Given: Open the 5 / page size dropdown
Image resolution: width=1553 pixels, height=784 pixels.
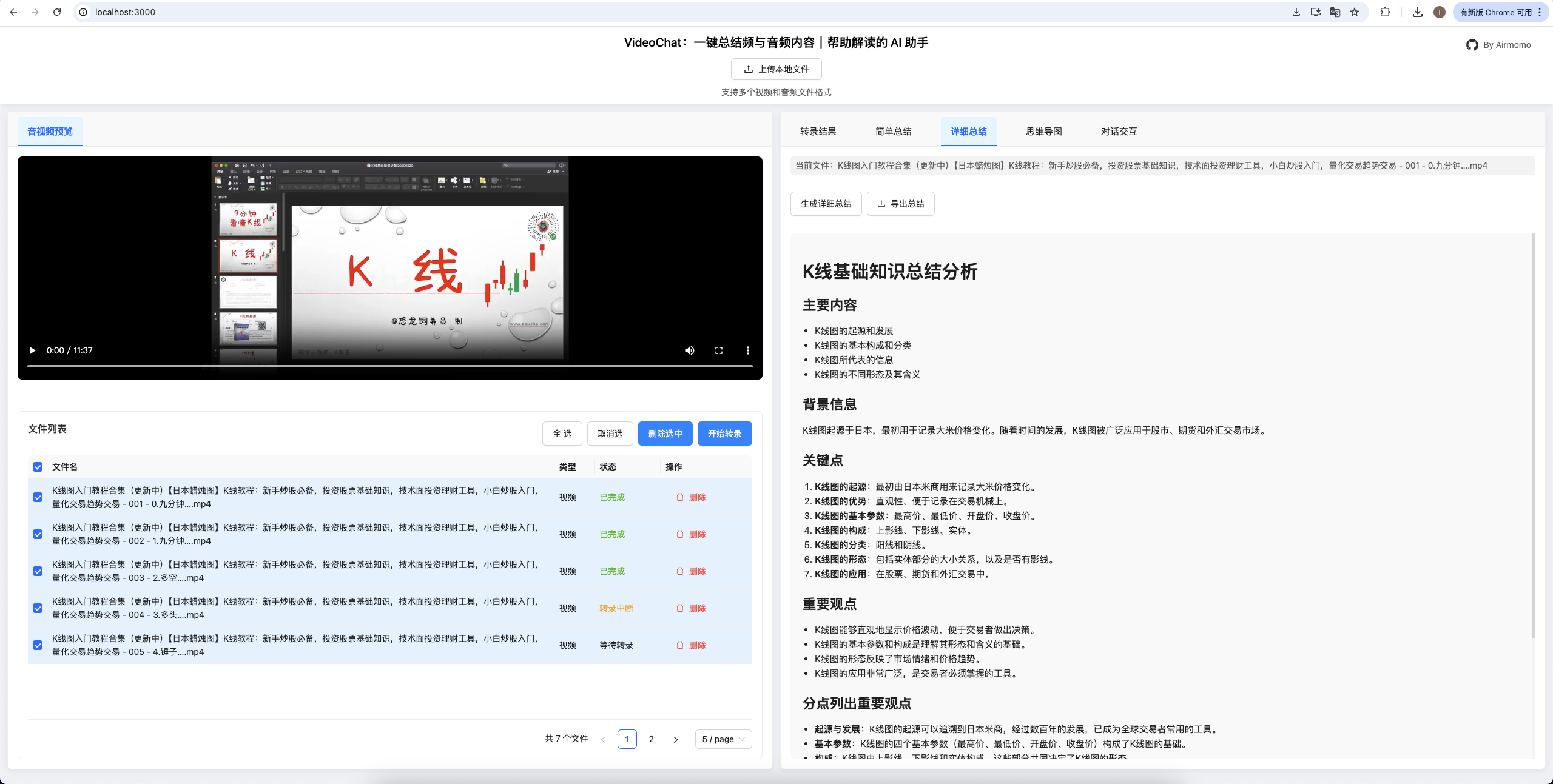Looking at the screenshot, I should [723, 739].
